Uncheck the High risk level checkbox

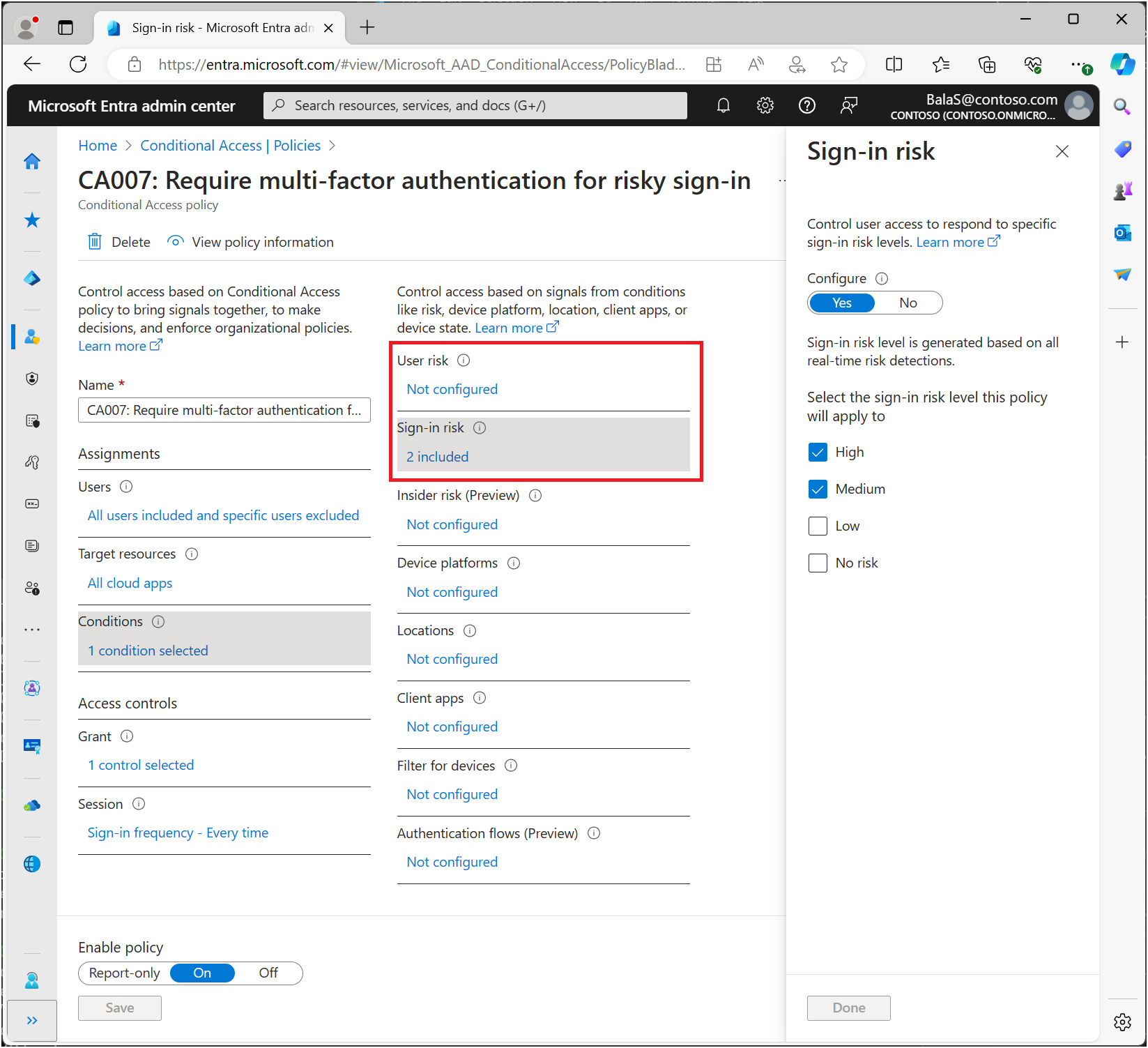(818, 453)
